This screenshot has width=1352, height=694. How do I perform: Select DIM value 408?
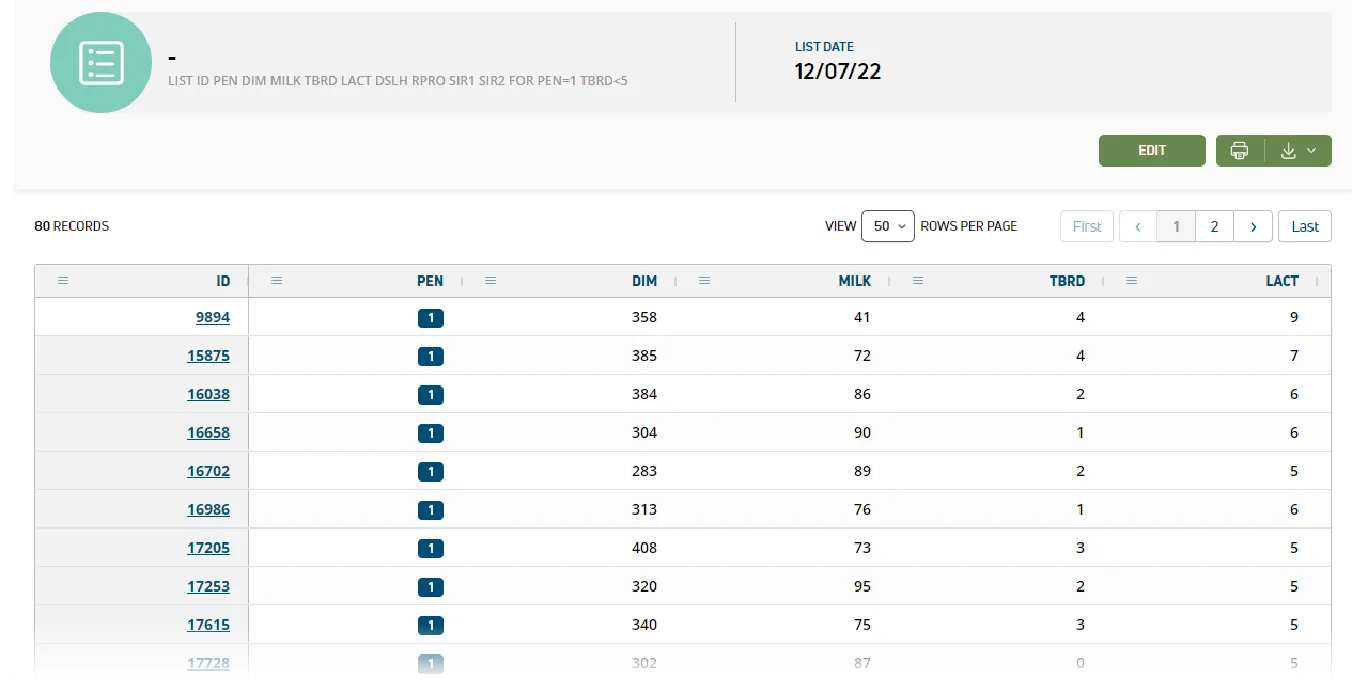coord(644,548)
